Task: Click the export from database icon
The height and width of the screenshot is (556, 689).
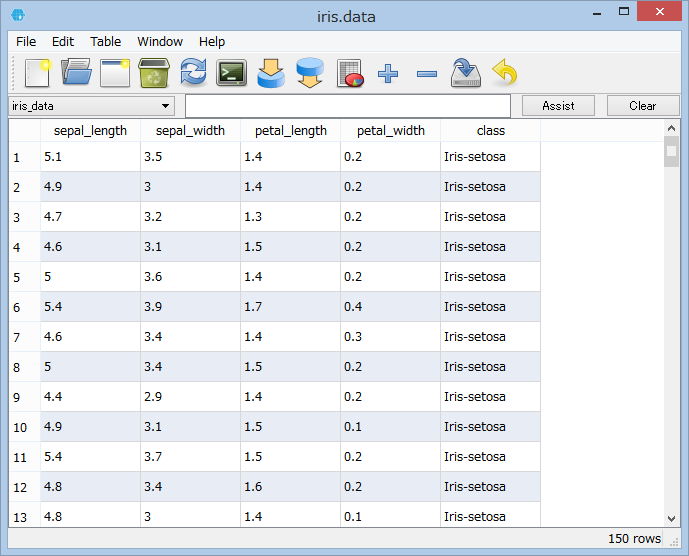Action: 310,73
